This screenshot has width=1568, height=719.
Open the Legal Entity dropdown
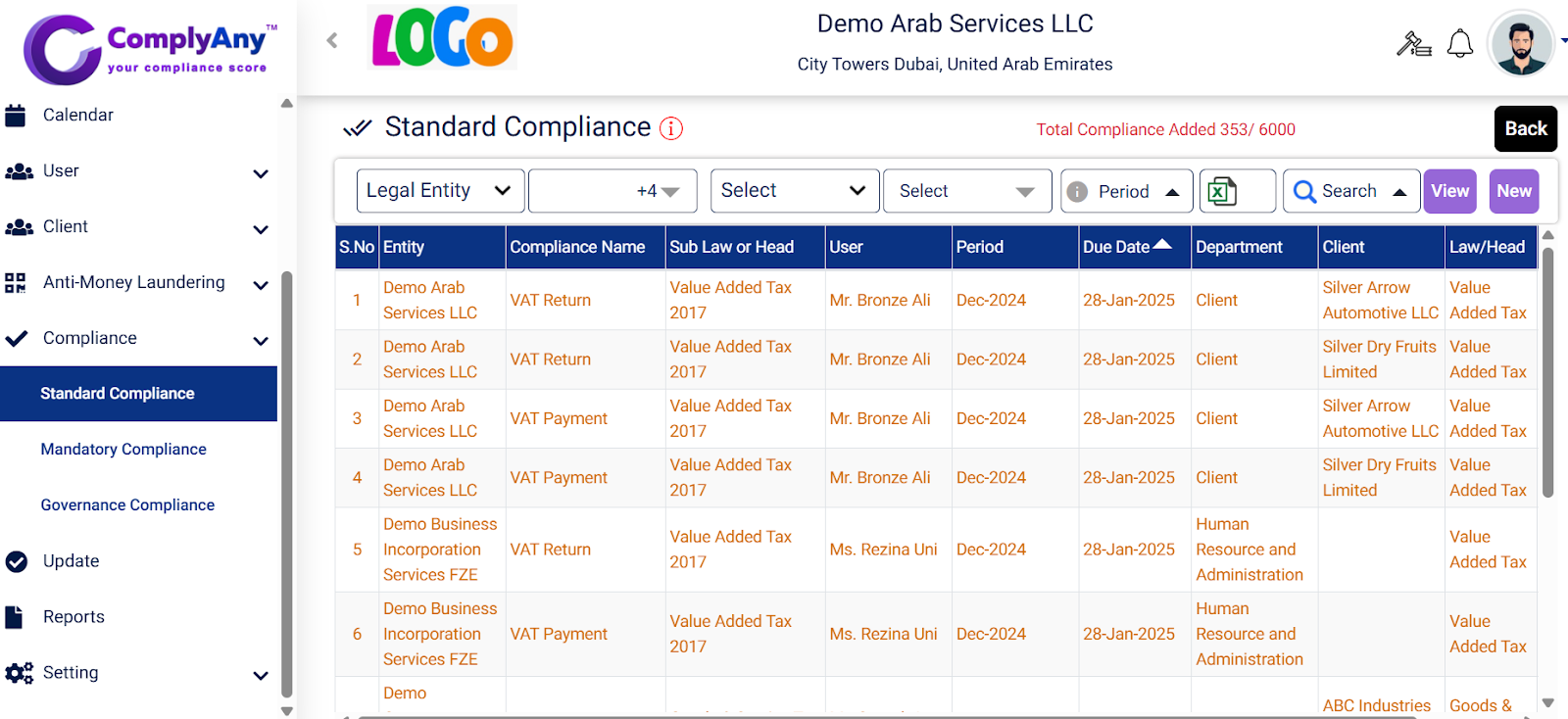(439, 191)
